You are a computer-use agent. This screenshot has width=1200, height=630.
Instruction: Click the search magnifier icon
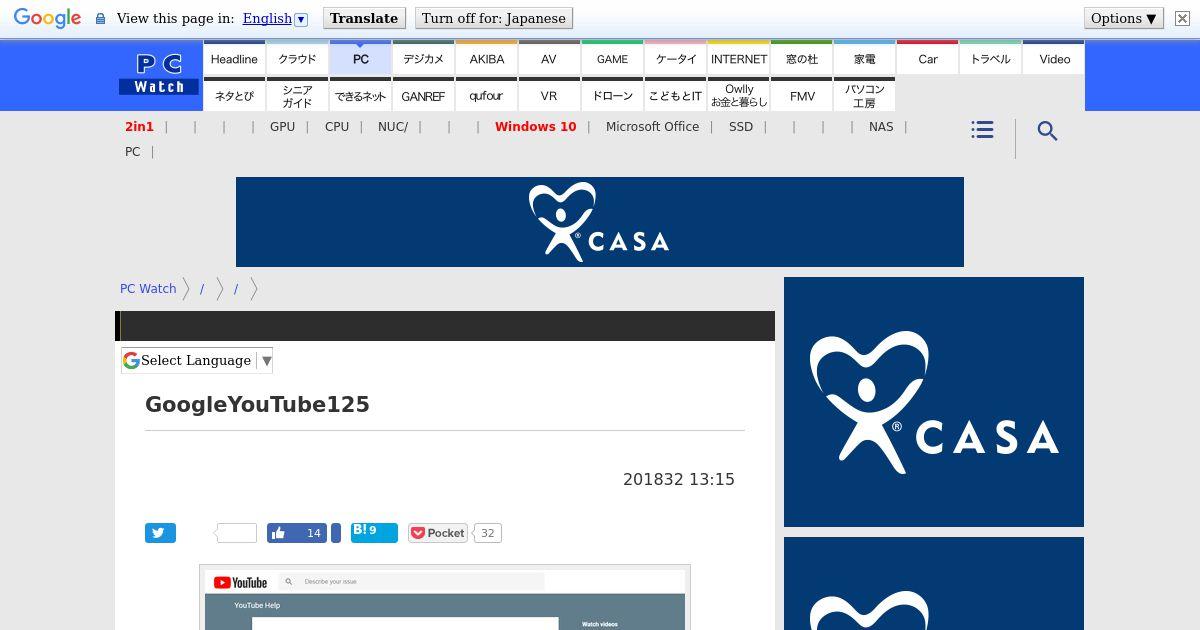pos(1047,131)
